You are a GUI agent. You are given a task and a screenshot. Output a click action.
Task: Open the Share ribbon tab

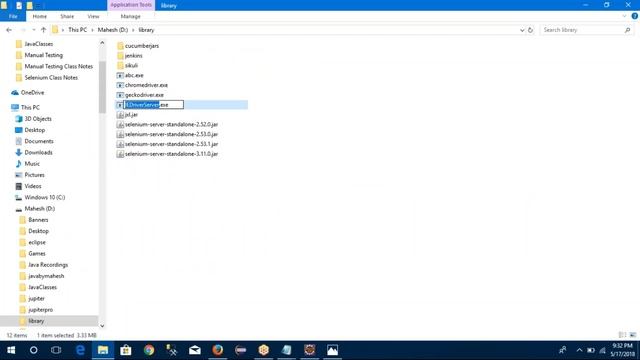[67, 16]
